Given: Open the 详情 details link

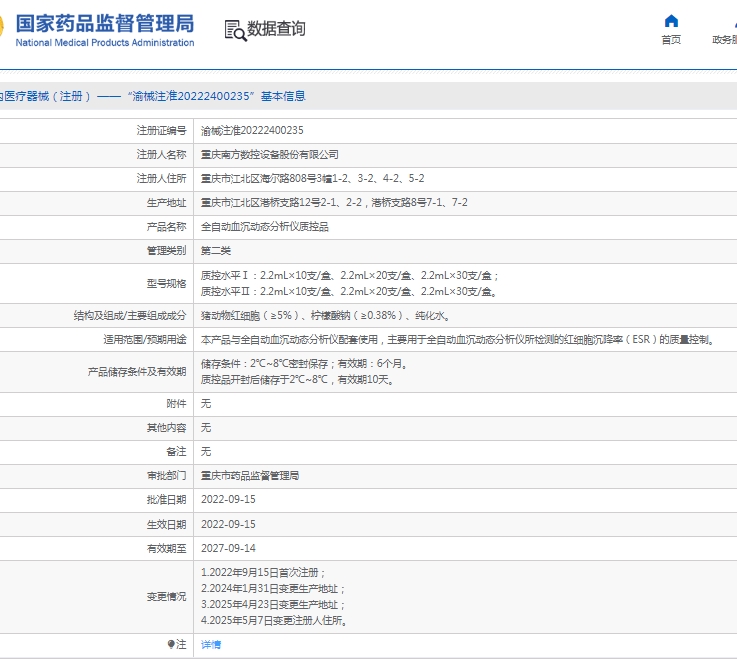Looking at the screenshot, I should [x=211, y=644].
